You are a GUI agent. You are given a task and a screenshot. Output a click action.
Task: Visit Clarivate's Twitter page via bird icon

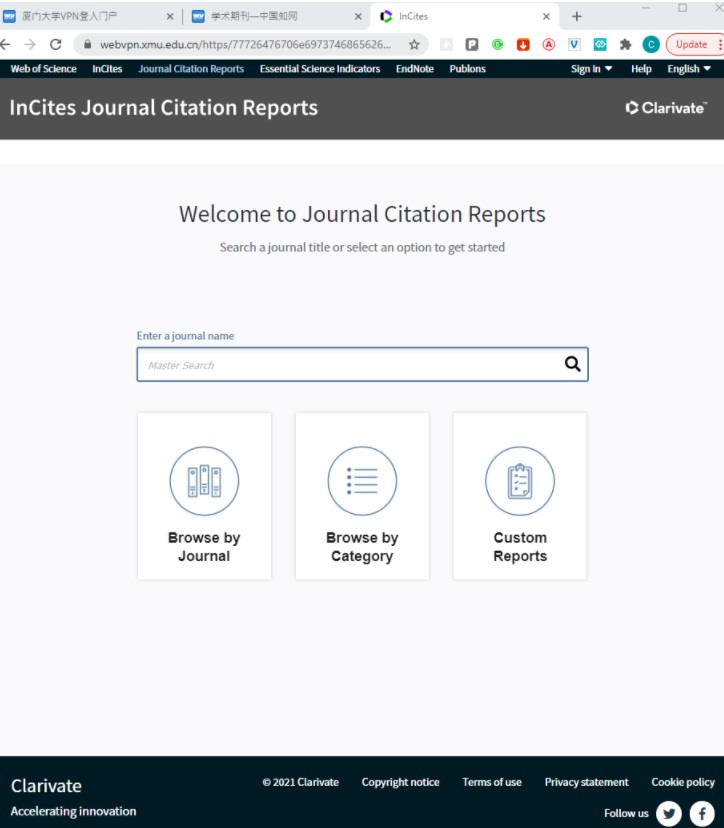669,813
